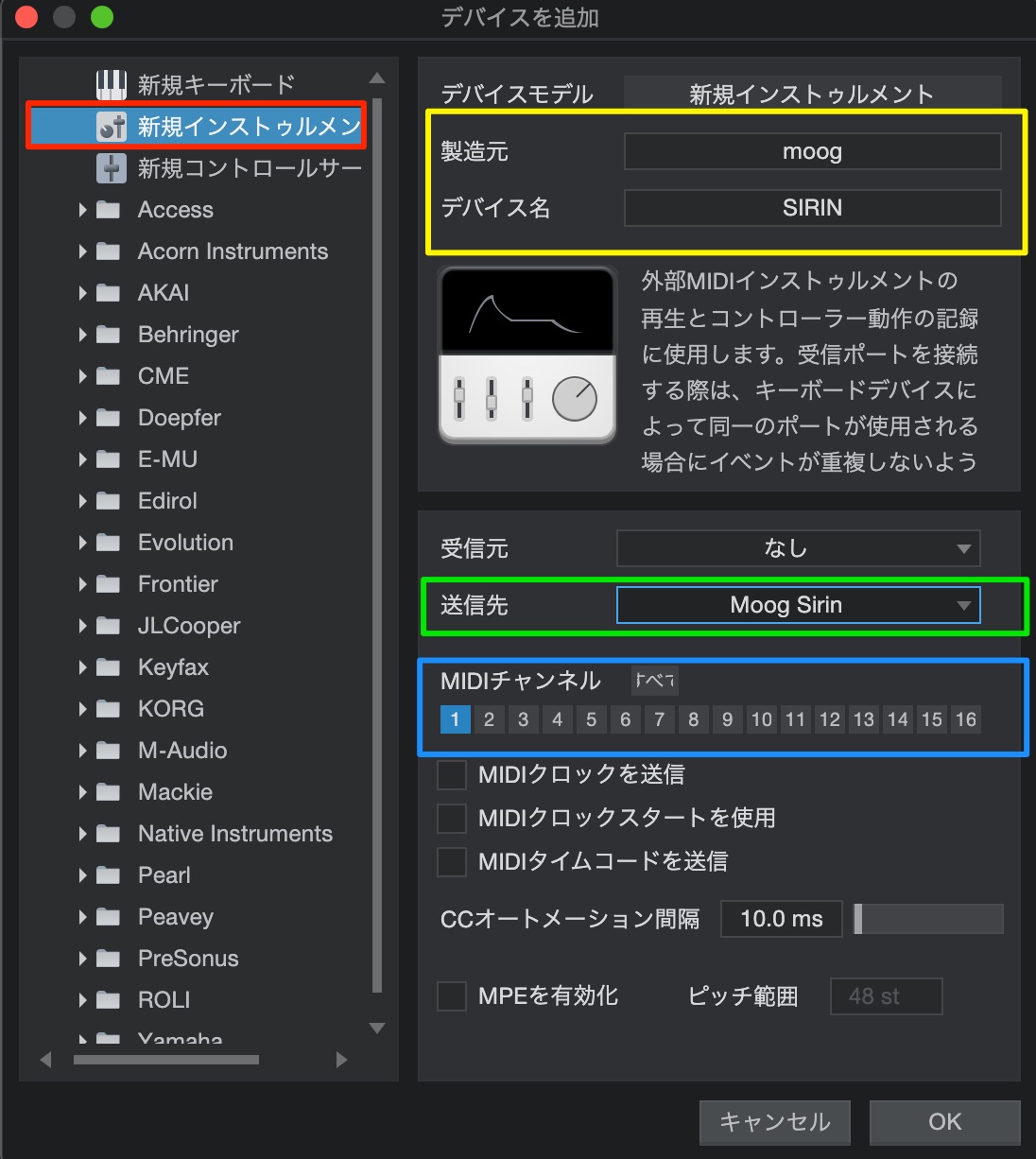Enable the MPEを有効化 checkbox
This screenshot has width=1036, height=1159.
click(x=452, y=995)
